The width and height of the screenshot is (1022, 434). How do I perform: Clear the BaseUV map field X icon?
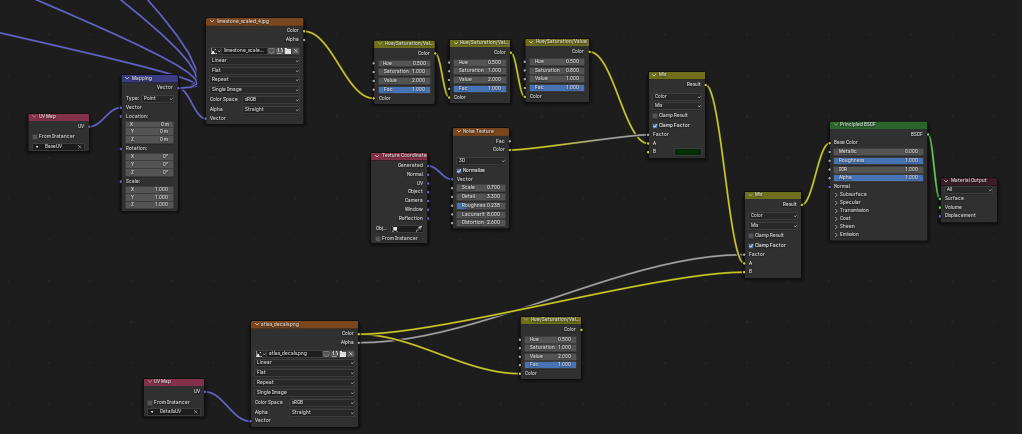[80, 147]
